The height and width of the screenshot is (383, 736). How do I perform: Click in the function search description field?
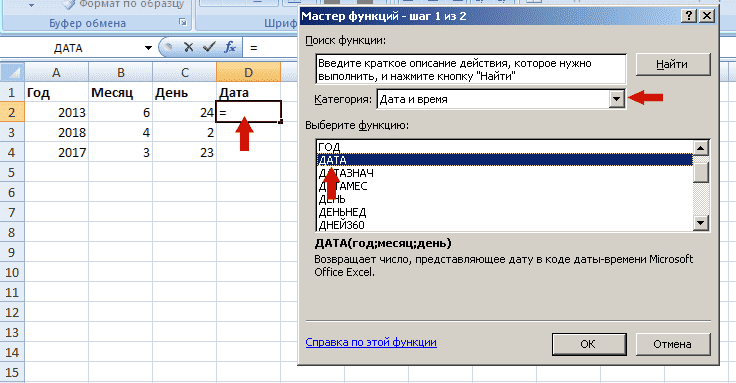pos(471,69)
